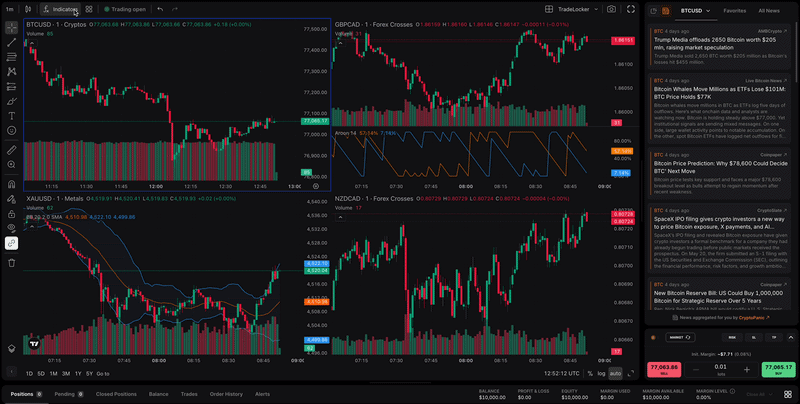The image size is (800, 404).
Task: Redo the chart action
Action: point(175,9)
